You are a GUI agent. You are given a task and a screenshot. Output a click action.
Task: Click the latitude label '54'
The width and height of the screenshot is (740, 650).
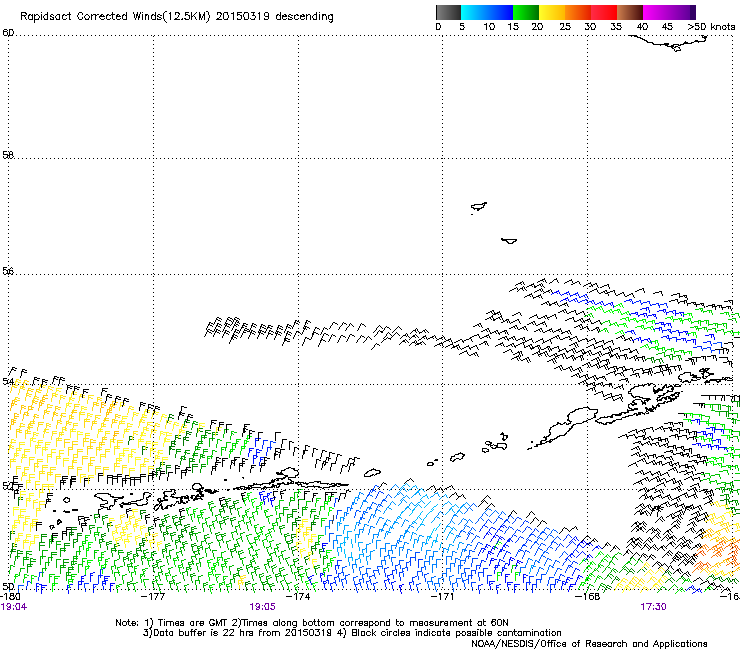pyautogui.click(x=8, y=381)
